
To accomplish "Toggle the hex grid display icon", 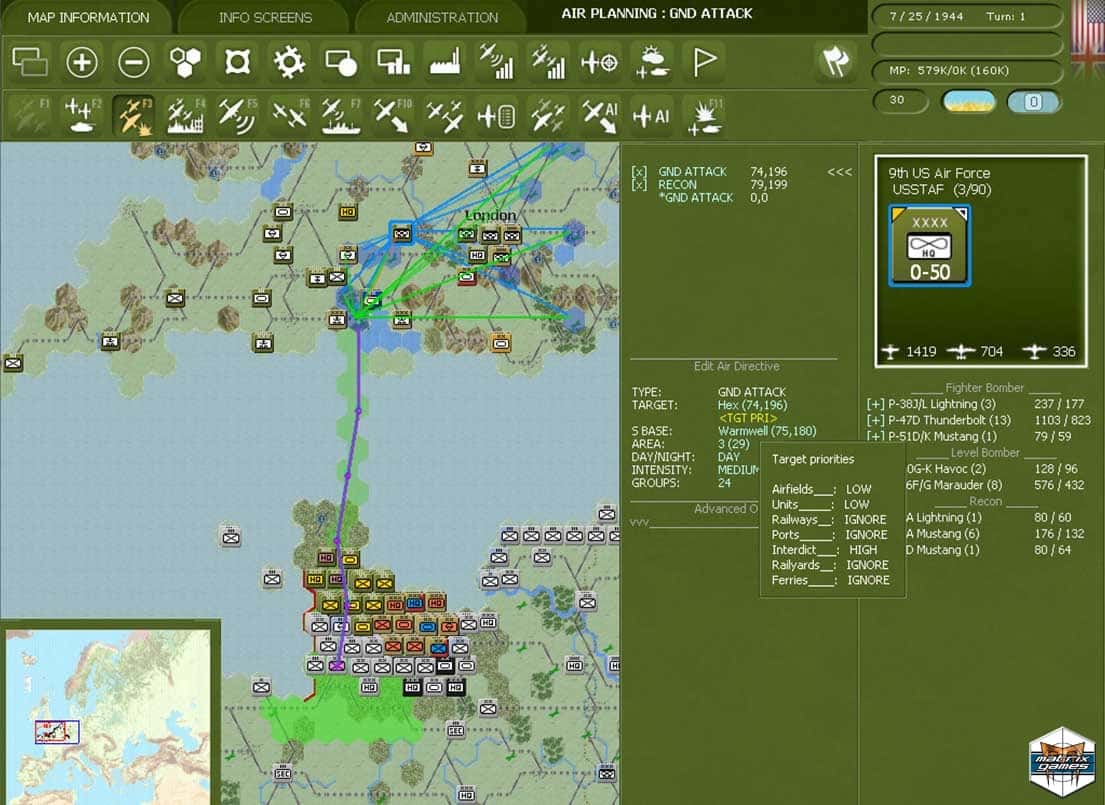I will click(x=186, y=62).
